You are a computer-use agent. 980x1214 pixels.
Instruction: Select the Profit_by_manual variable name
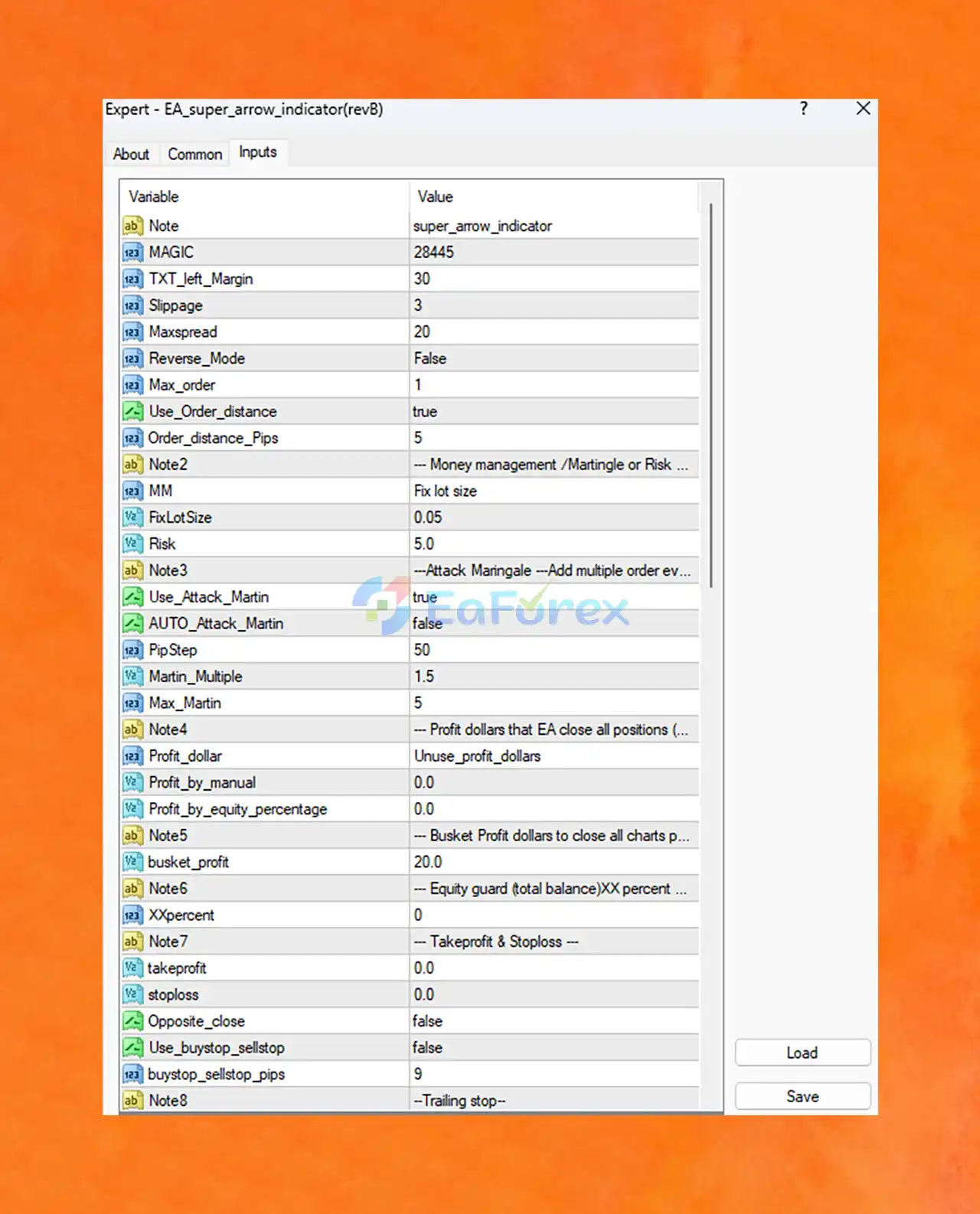202,783
